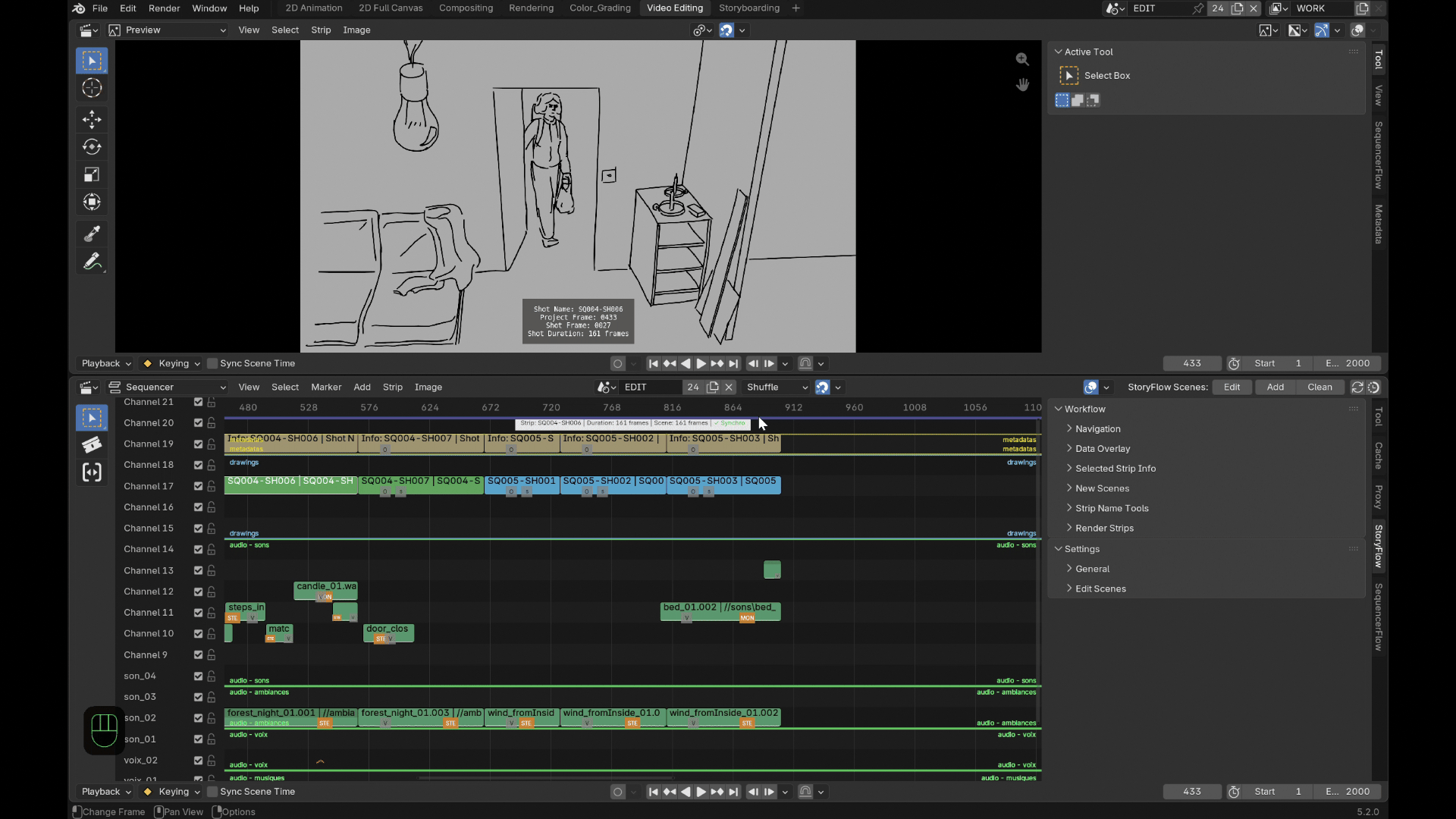Play reverse in sequencer playback controls
1456x819 pixels.
[686, 792]
